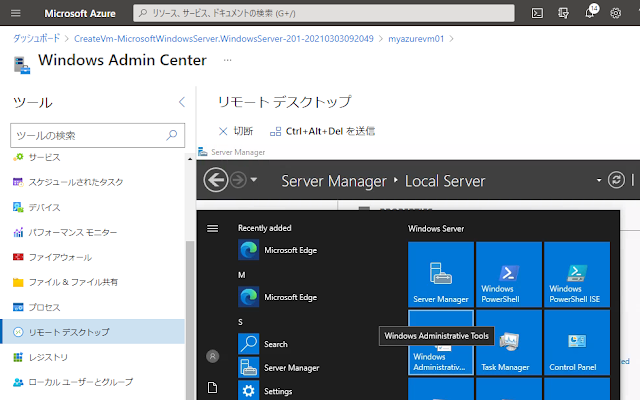The height and width of the screenshot is (400, 640).
Task: Select リモート デスクトップ tool
Action: point(93,332)
